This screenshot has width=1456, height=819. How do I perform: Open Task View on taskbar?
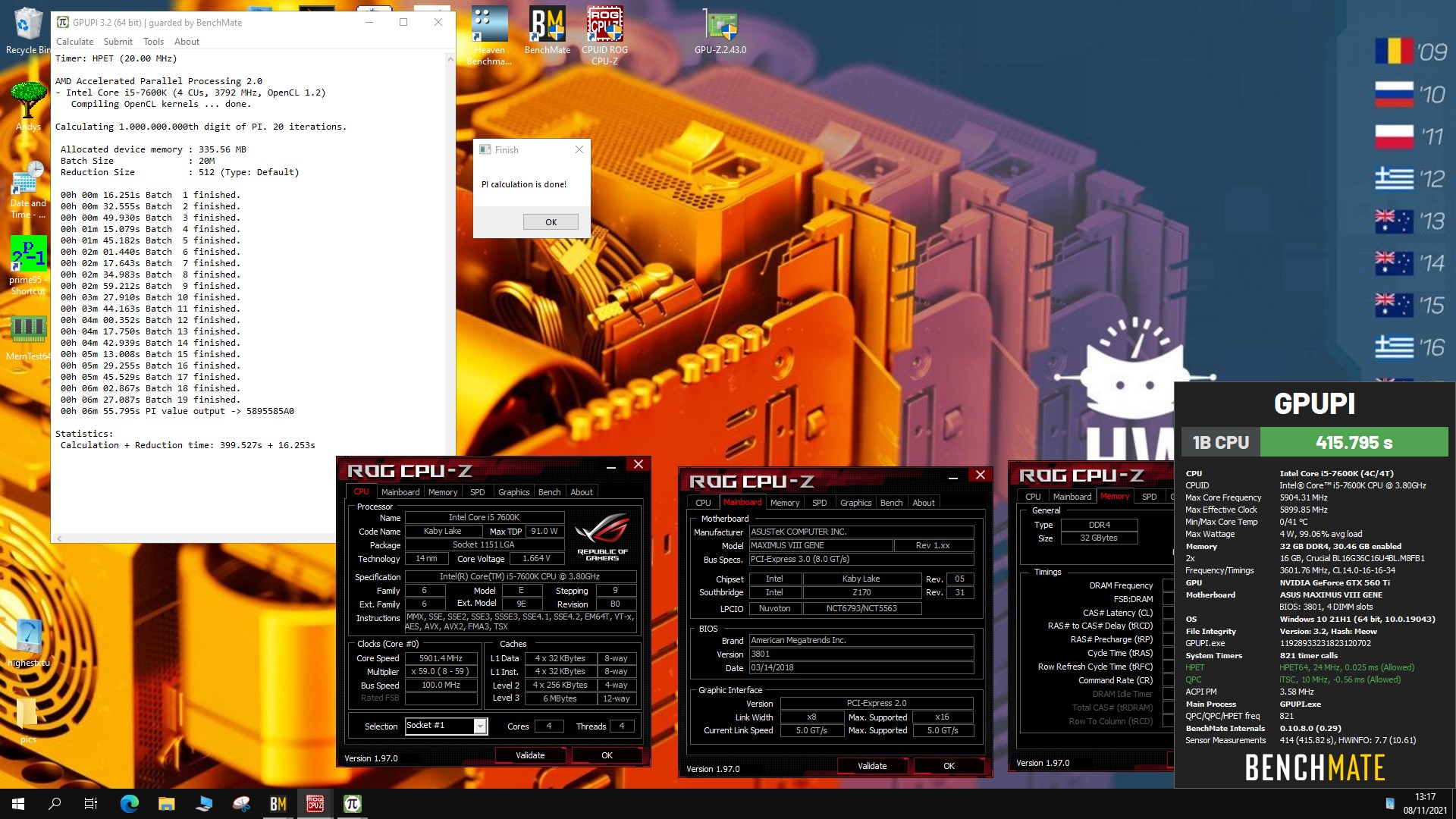(91, 804)
